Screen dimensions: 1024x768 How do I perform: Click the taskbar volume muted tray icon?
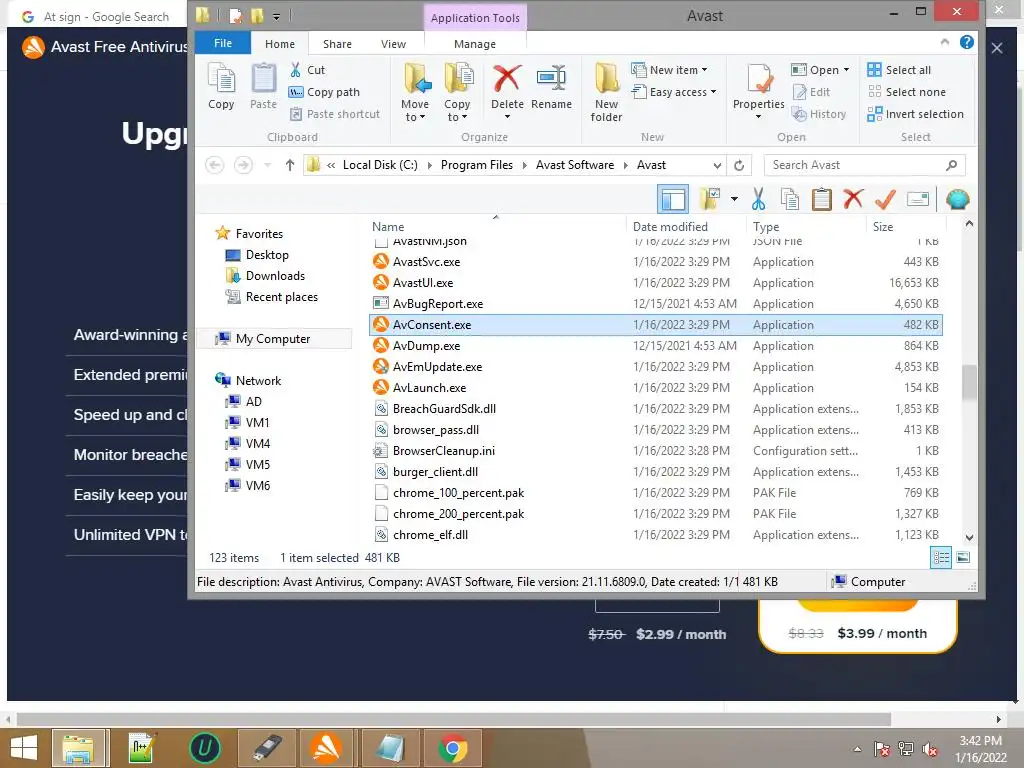pos(931,749)
